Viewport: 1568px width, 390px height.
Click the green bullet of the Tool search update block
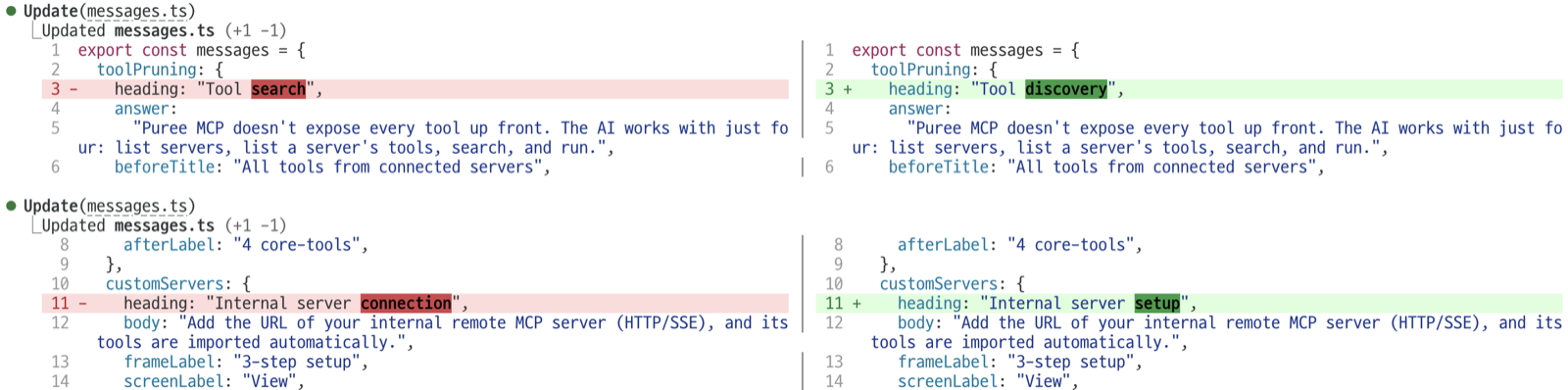pos(11,12)
